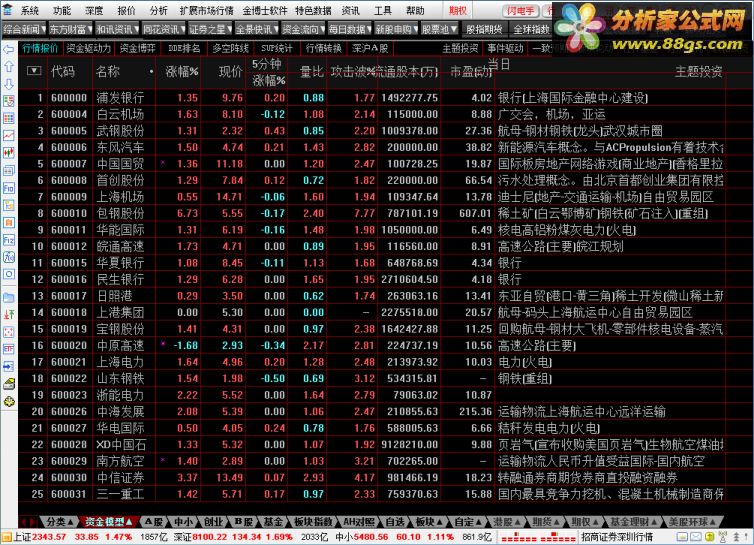Click the red 期权 menu item
The width and height of the screenshot is (754, 545).
[x=458, y=11]
